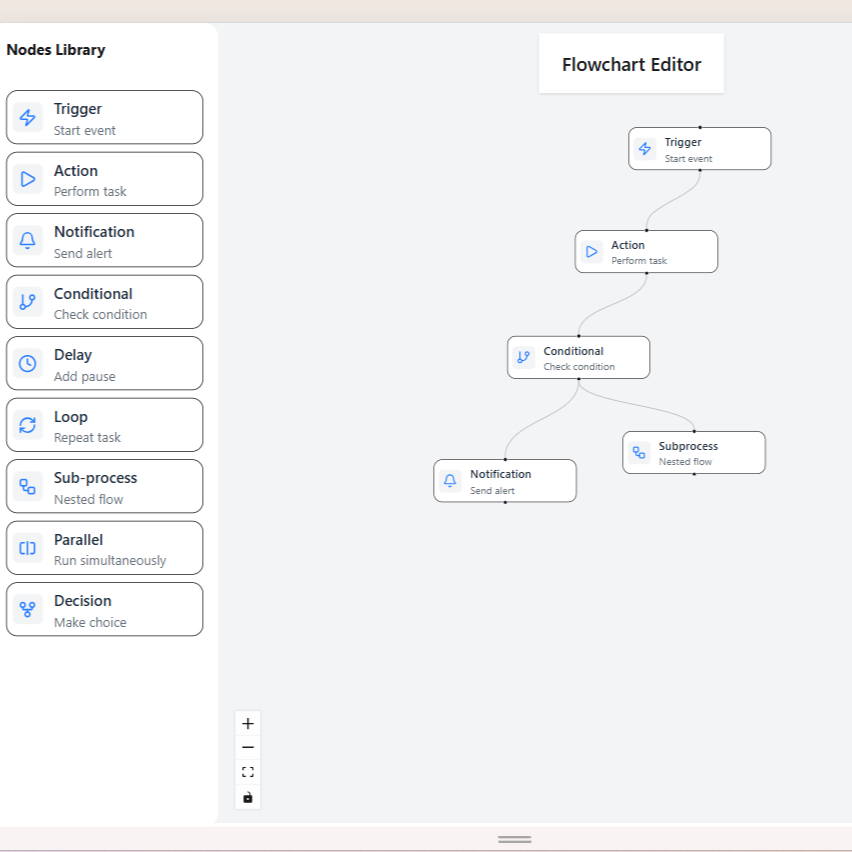Select the bell Notification icon in the library

point(28,240)
